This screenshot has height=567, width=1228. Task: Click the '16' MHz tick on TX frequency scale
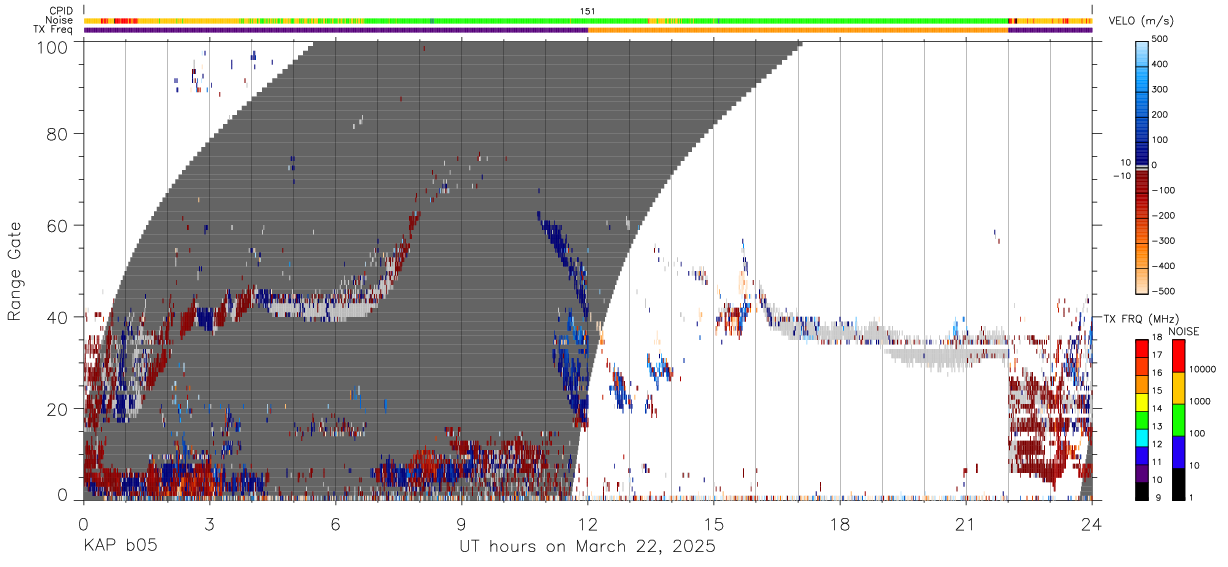[1158, 373]
